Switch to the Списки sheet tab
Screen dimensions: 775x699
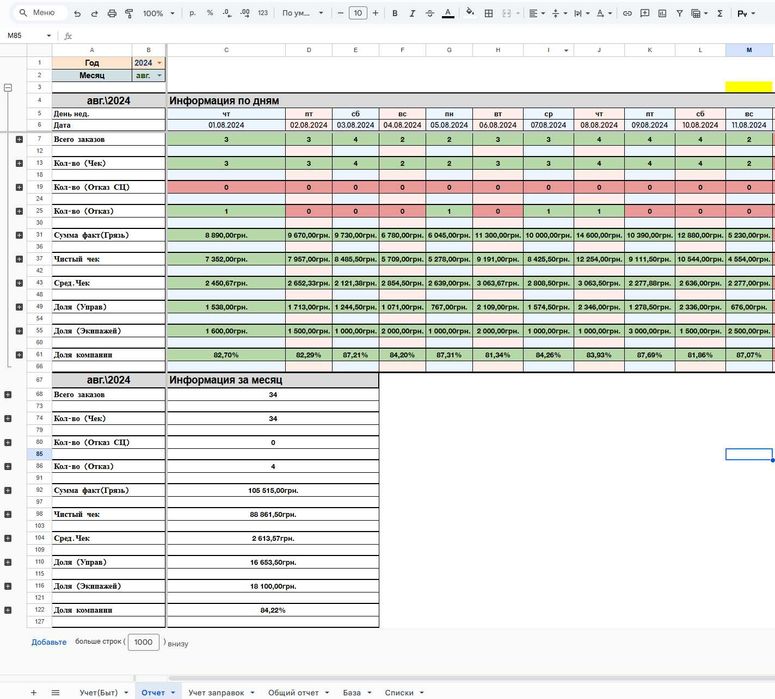tap(399, 693)
